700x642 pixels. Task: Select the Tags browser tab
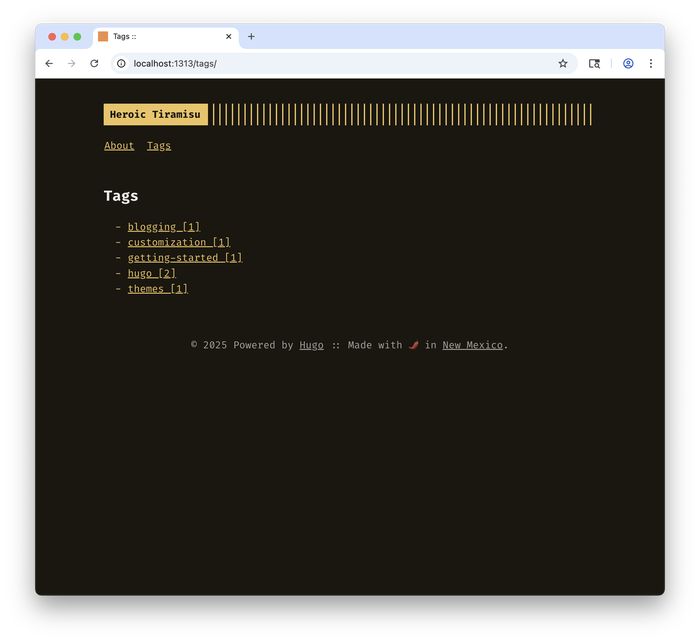(166, 37)
